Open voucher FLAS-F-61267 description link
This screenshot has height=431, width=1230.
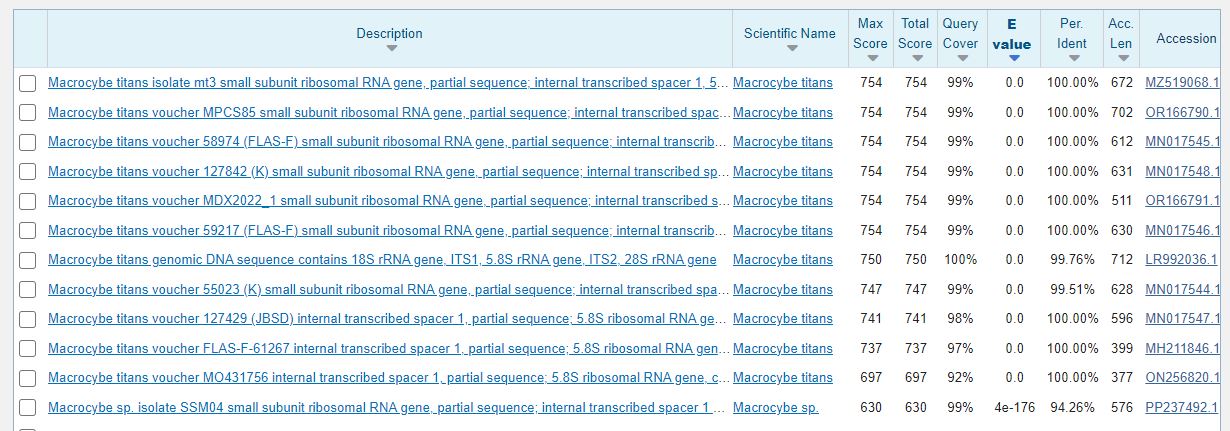click(389, 349)
